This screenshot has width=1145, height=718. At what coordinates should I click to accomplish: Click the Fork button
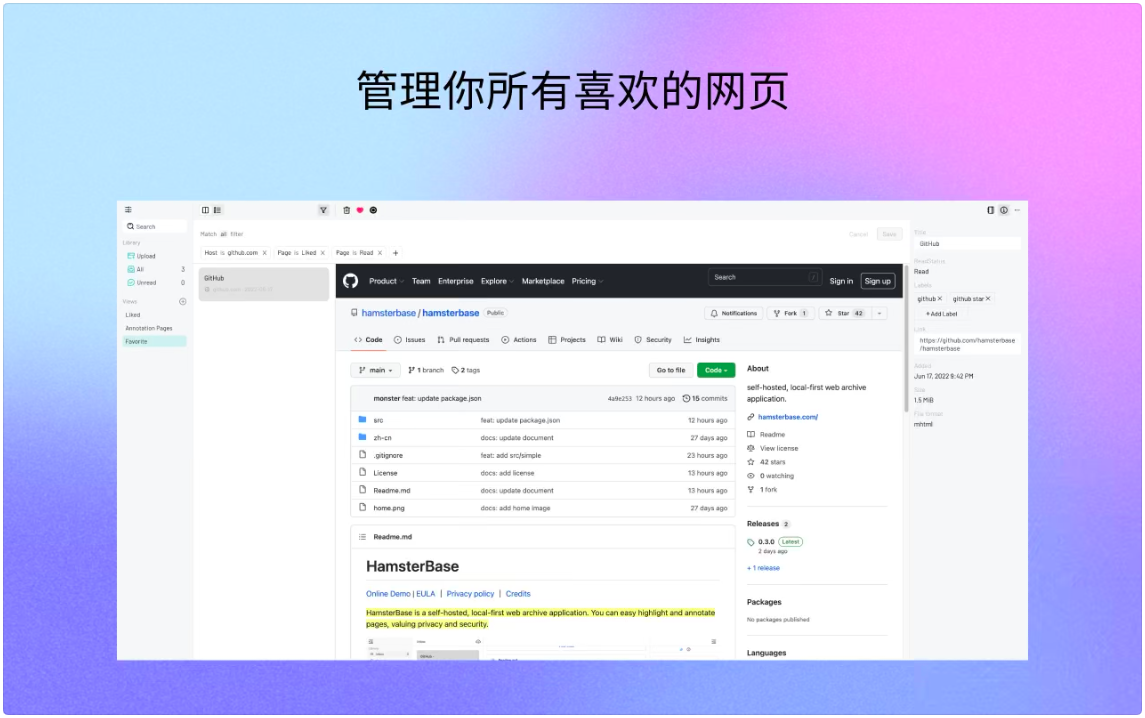pyautogui.click(x=790, y=313)
